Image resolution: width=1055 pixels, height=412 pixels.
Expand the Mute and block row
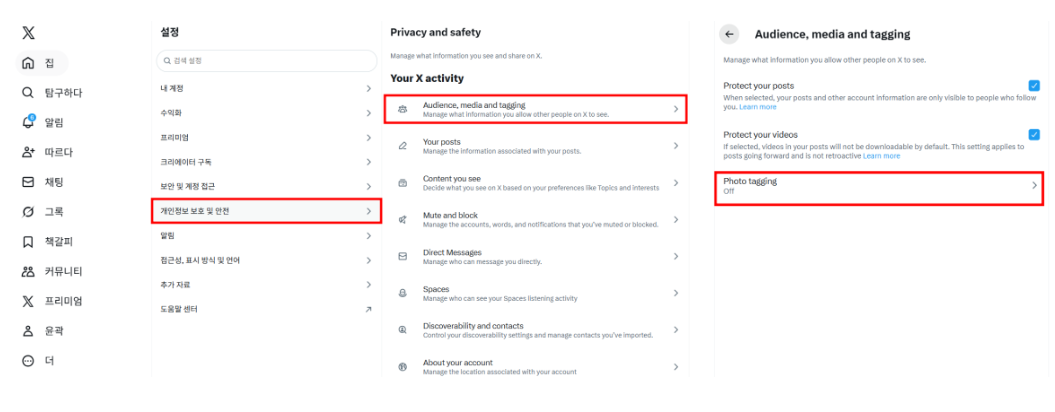(x=535, y=219)
